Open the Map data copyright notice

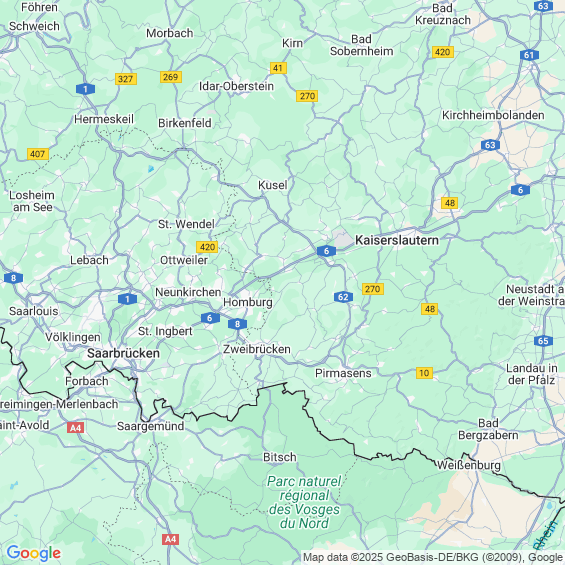coord(433,557)
